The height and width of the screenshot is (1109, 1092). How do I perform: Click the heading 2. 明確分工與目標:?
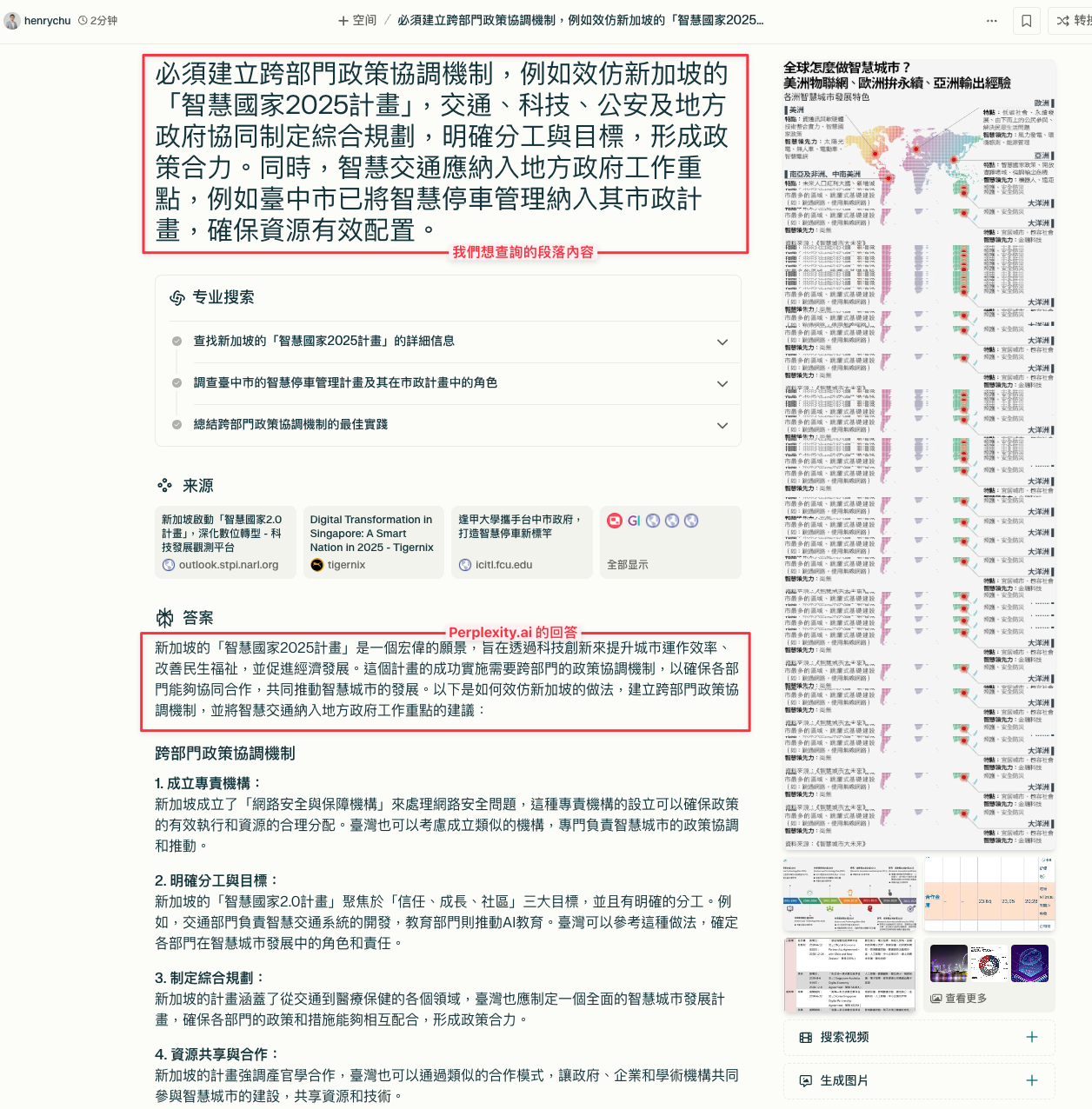tap(217, 880)
